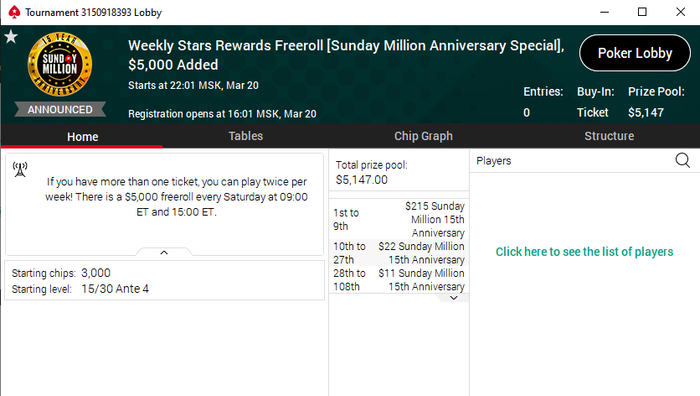The width and height of the screenshot is (700, 396).
Task: Click the broadcast antenna announcement icon
Action: pyautogui.click(x=20, y=170)
